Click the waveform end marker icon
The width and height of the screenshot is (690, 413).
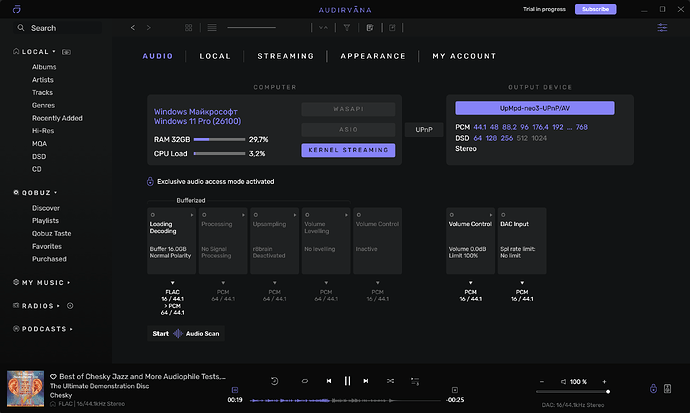tap(455, 390)
